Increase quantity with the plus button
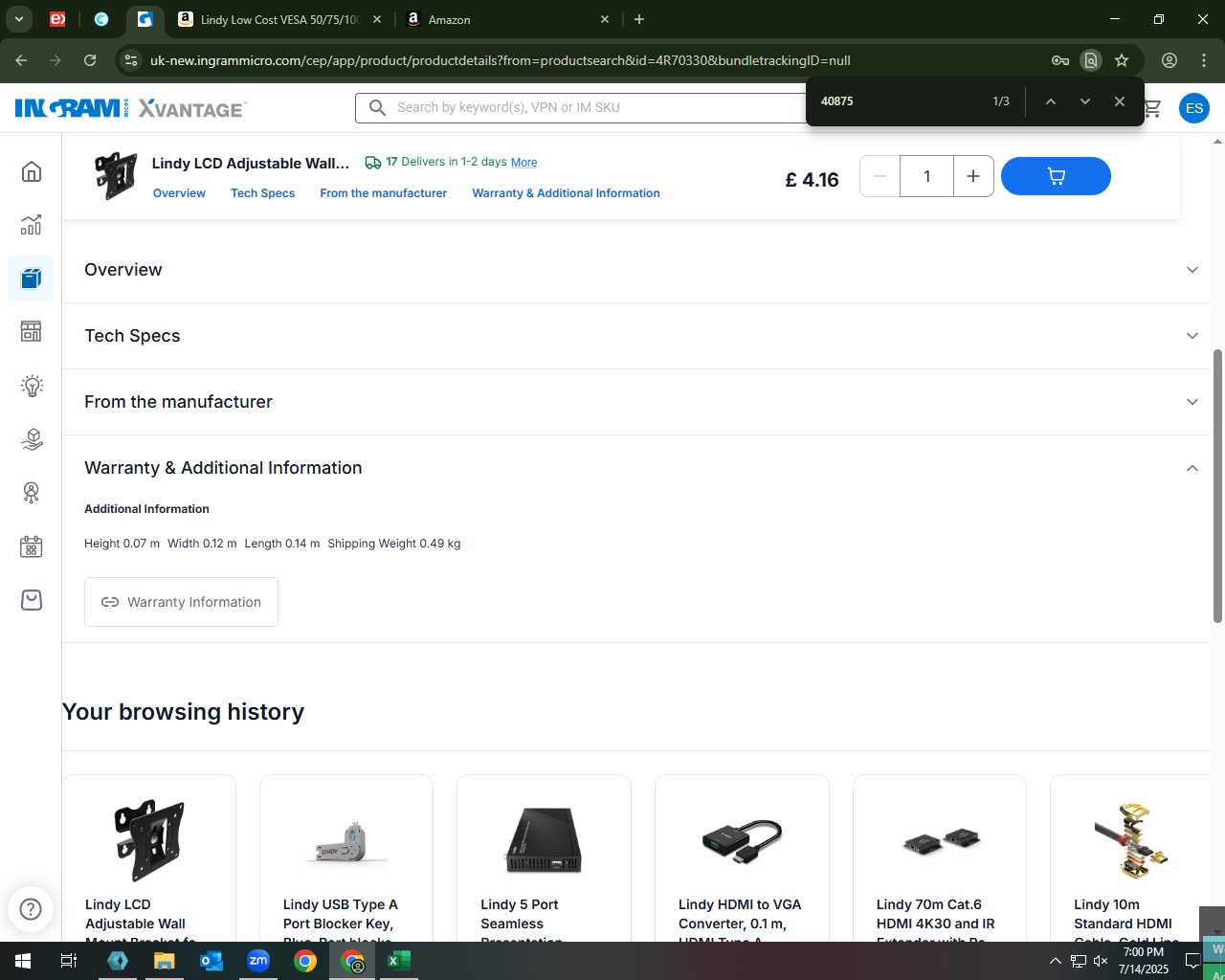 point(973,176)
